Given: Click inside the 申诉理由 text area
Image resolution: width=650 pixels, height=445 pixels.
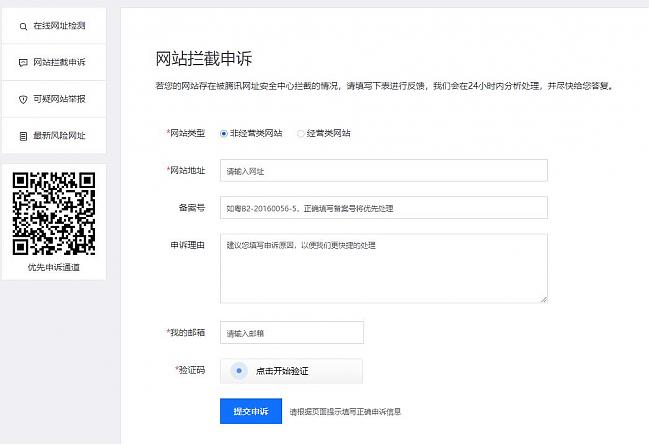Looking at the screenshot, I should point(384,268).
